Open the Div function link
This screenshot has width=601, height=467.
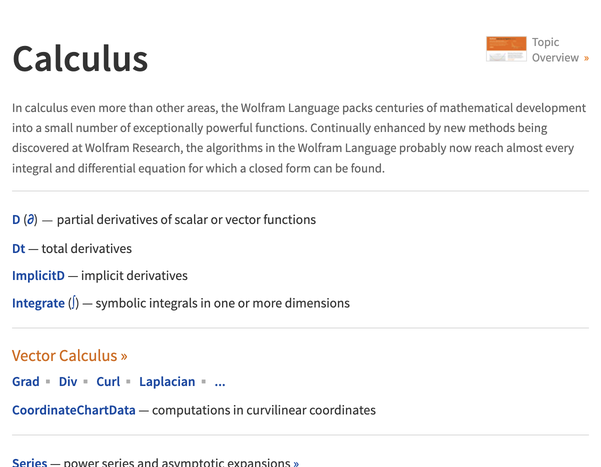[68, 382]
